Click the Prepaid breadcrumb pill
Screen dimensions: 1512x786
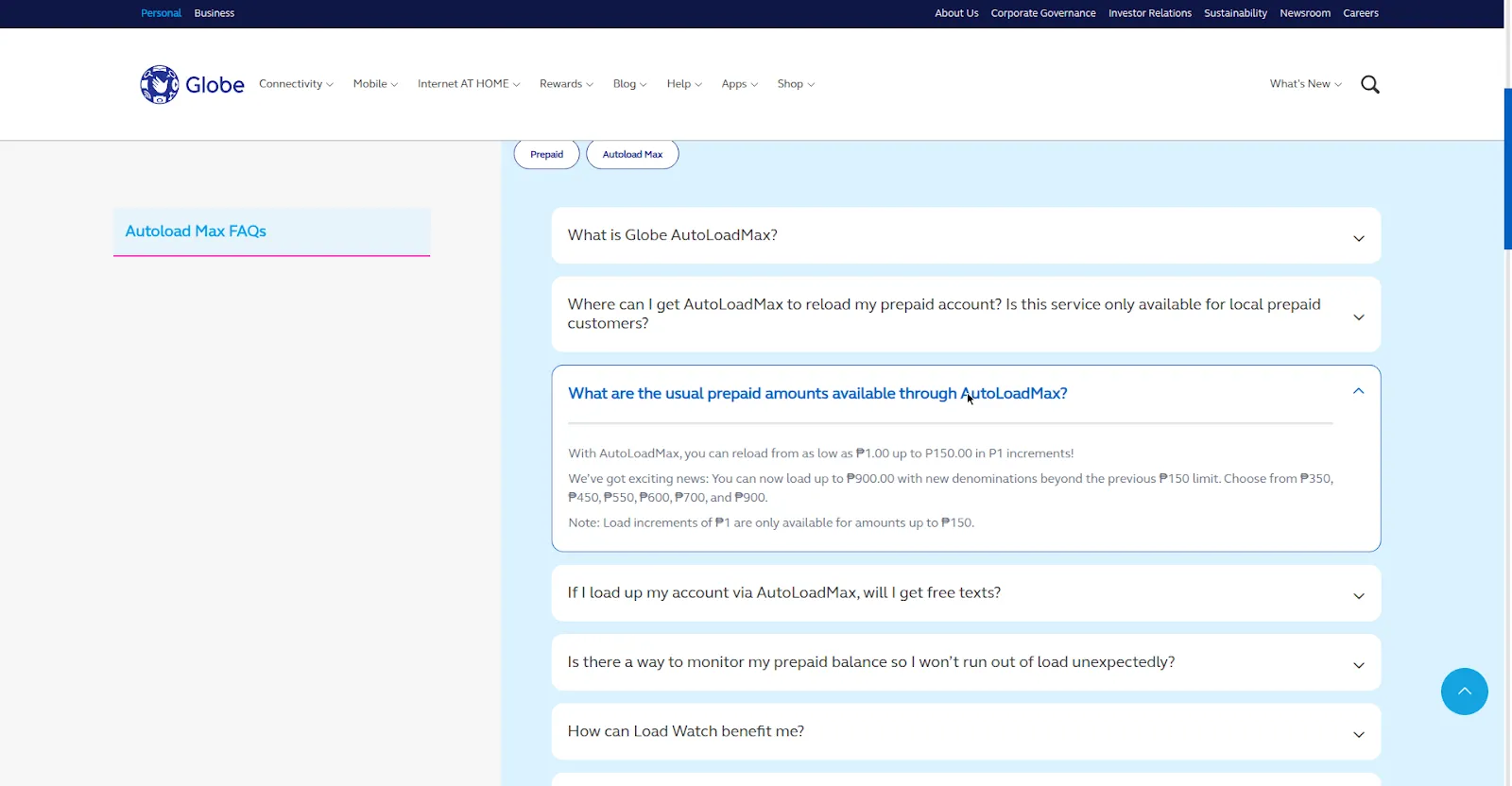point(546,154)
